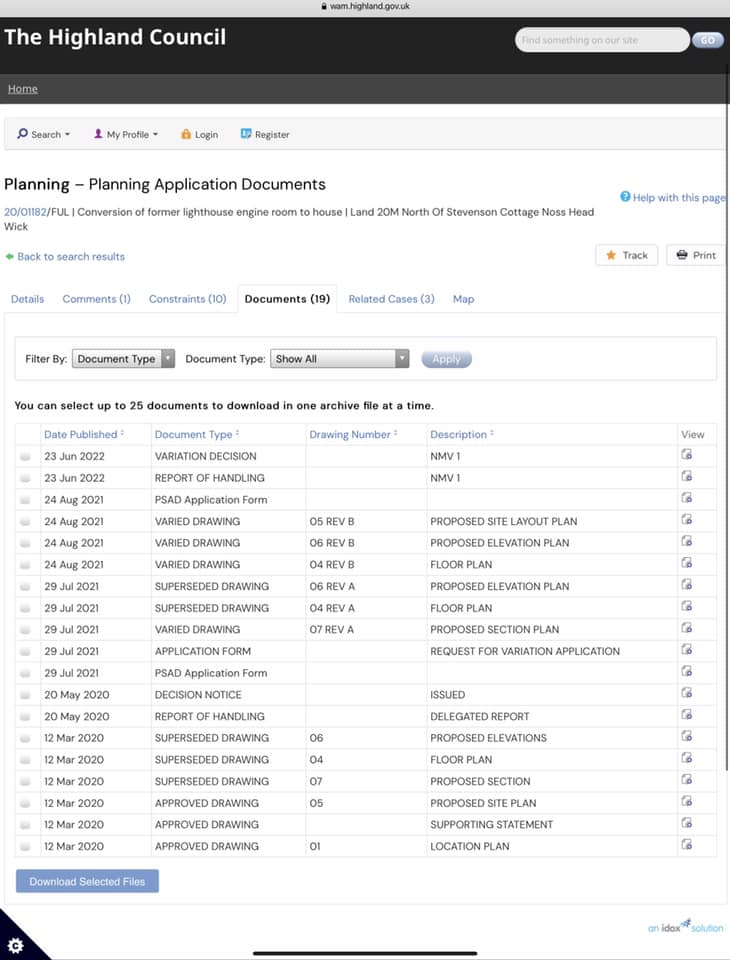730x960 pixels.
Task: Follow the Home link
Action: 23,89
